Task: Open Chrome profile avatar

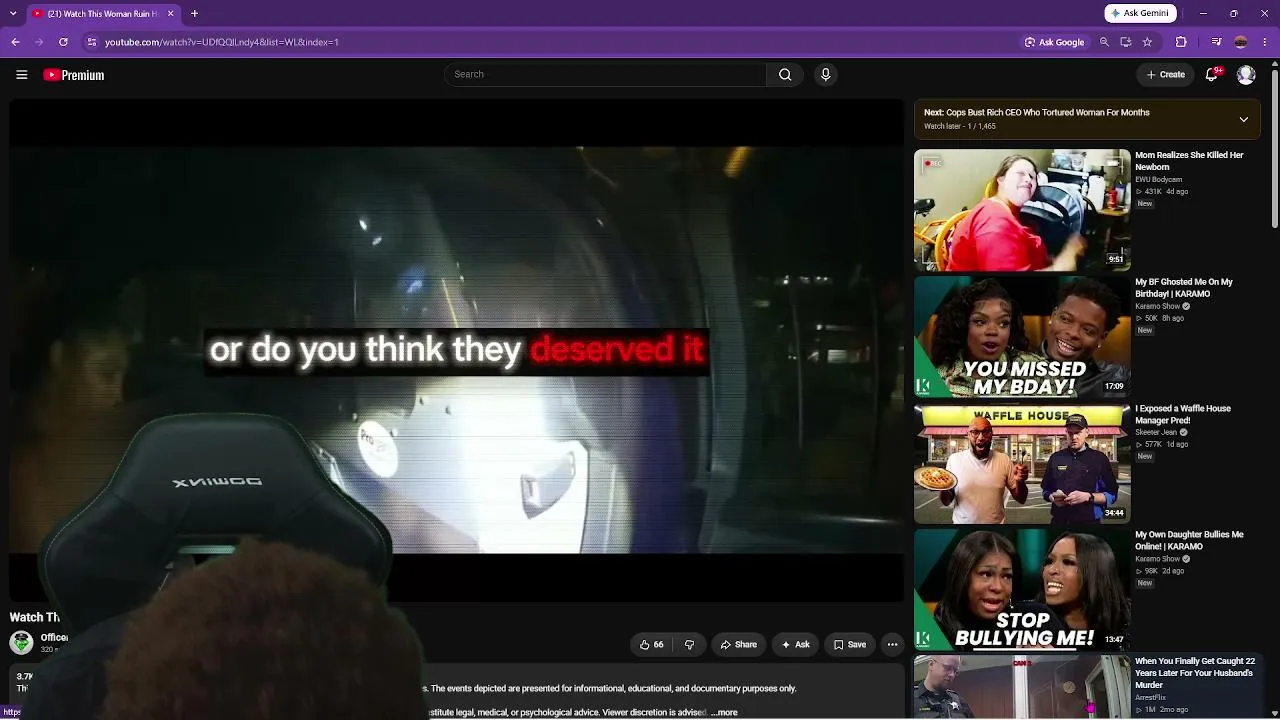Action: click(1241, 42)
